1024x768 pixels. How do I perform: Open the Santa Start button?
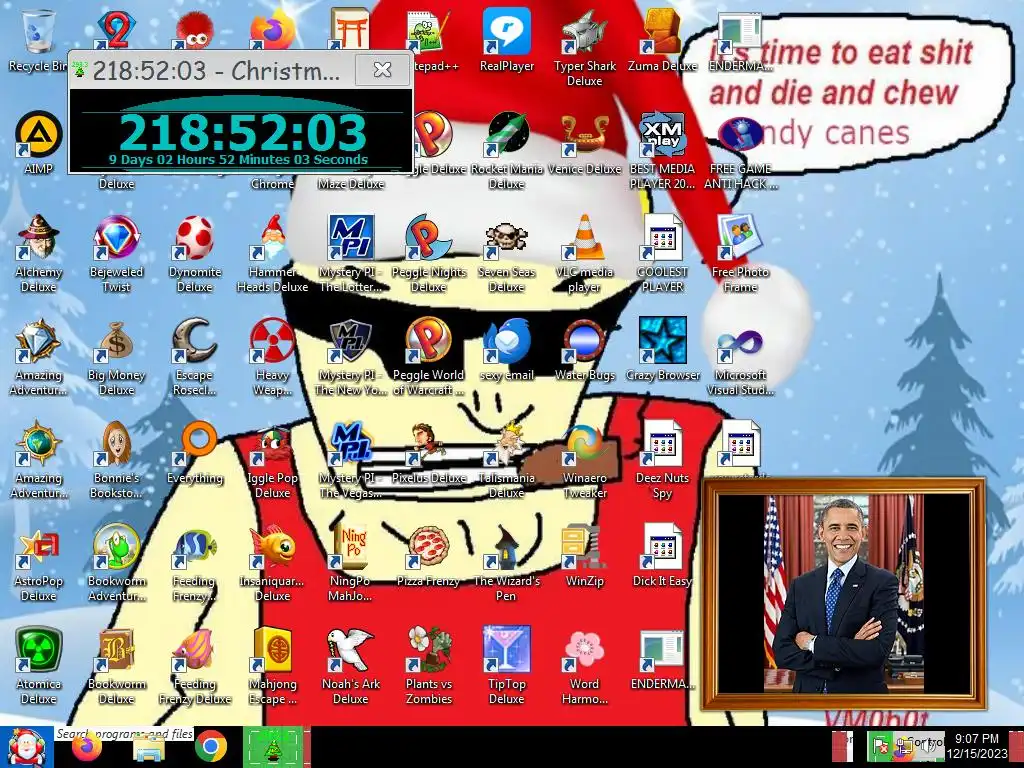click(x=26, y=747)
